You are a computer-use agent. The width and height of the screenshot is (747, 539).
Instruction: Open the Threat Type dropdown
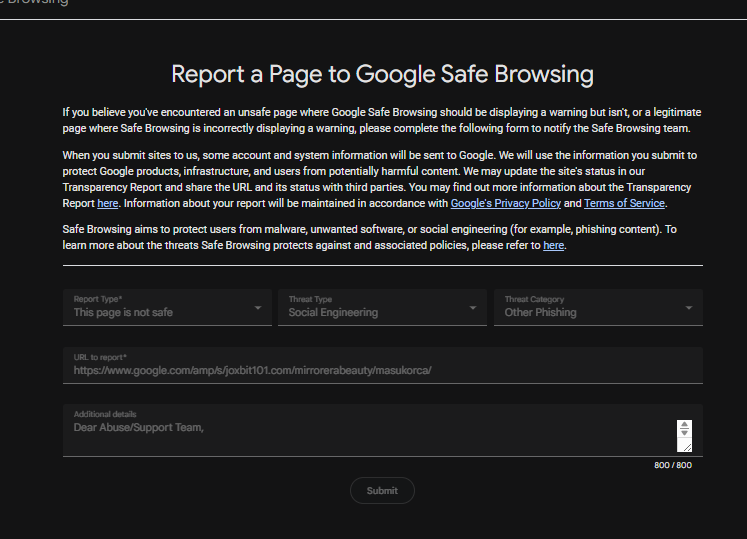(382, 307)
